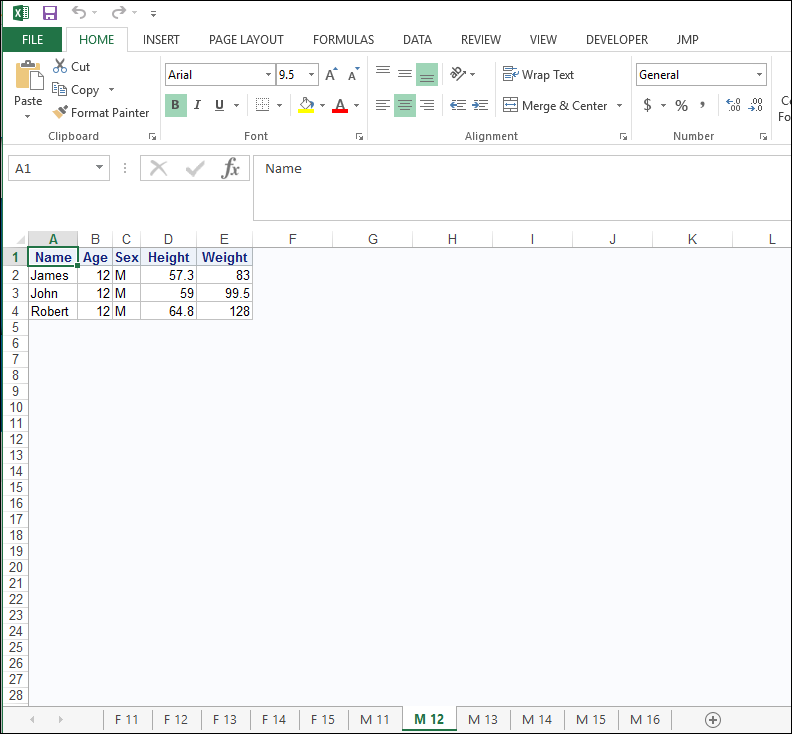Viewport: 792px width, 734px height.
Task: Confirm the formula bar entry
Action: (x=195, y=168)
